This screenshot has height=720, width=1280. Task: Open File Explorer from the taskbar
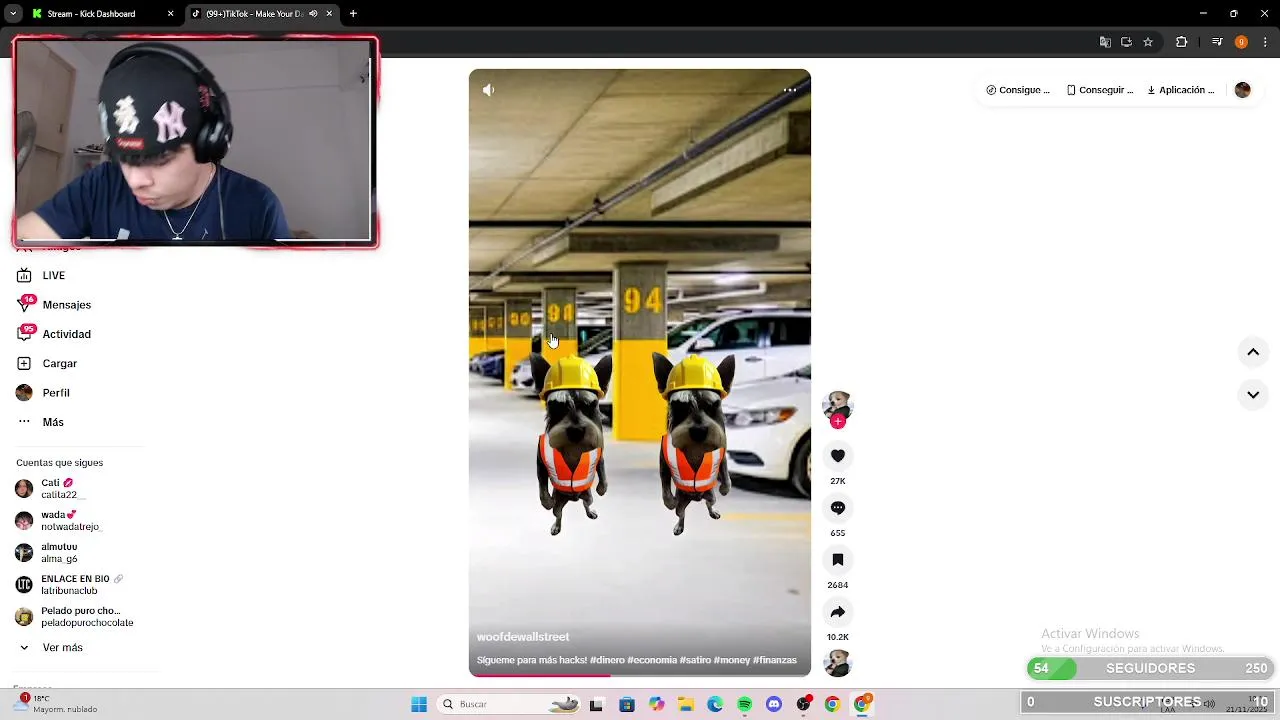pyautogui.click(x=685, y=705)
